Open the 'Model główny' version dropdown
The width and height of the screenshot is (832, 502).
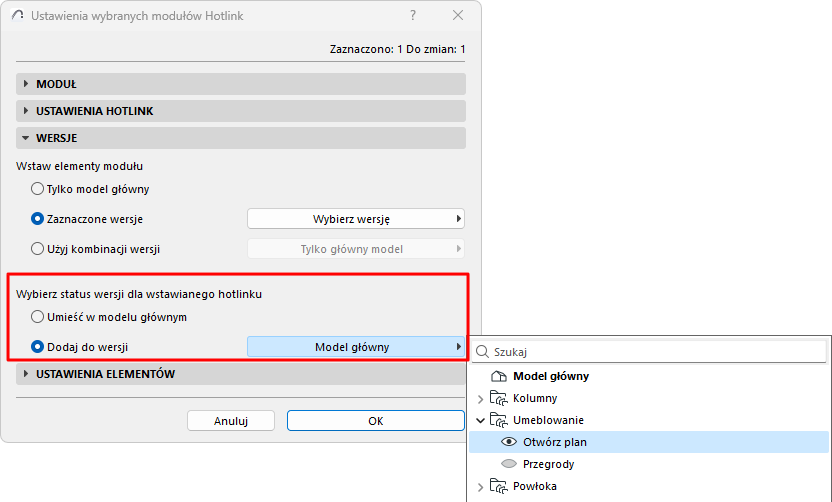point(356,347)
